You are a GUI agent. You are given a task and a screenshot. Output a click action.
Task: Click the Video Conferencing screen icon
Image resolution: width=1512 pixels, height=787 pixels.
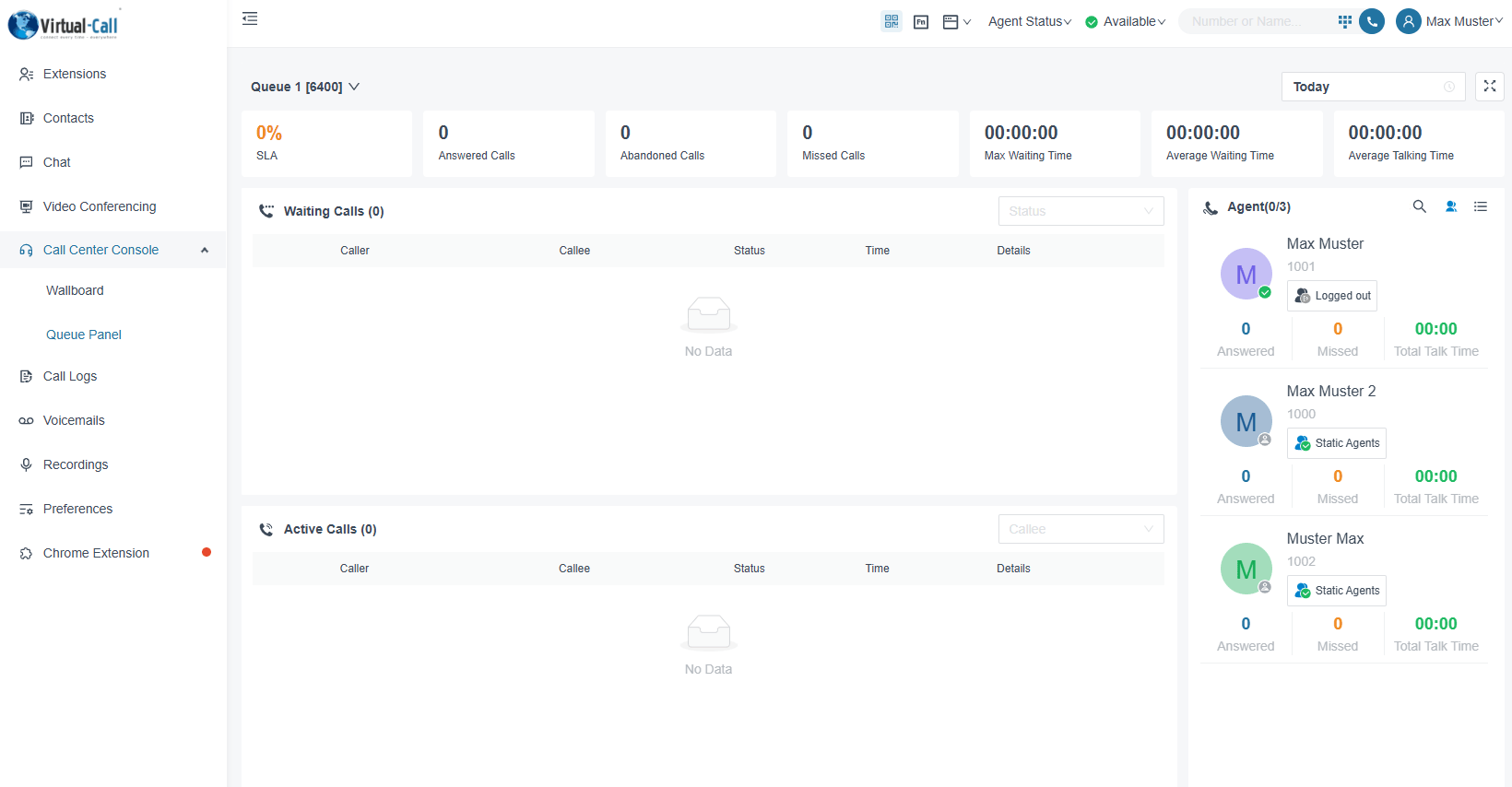(26, 206)
